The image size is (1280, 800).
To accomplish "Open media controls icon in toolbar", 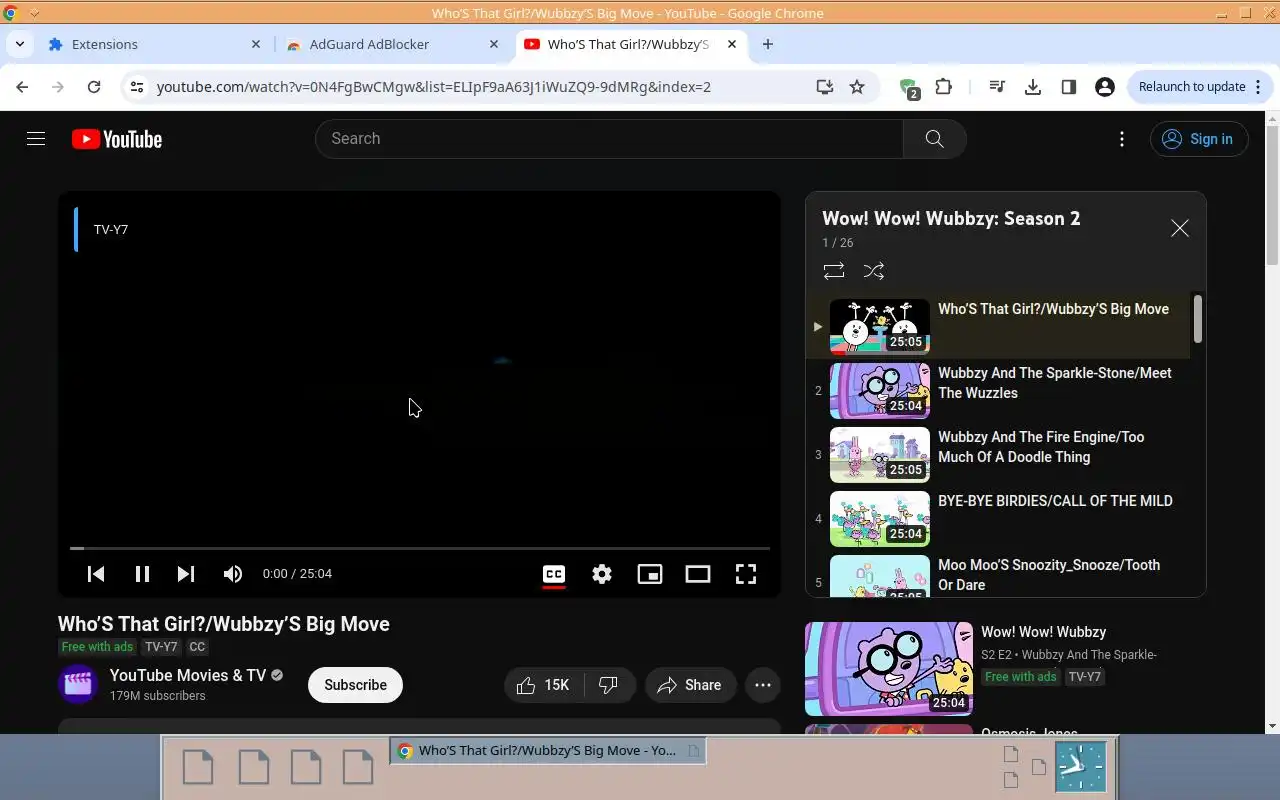I will click(x=996, y=87).
